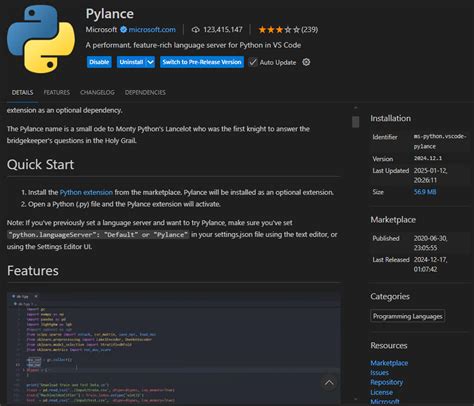Screen dimensions: 474x406
Task: Open the extension settings gear icon
Action: [x=306, y=62]
